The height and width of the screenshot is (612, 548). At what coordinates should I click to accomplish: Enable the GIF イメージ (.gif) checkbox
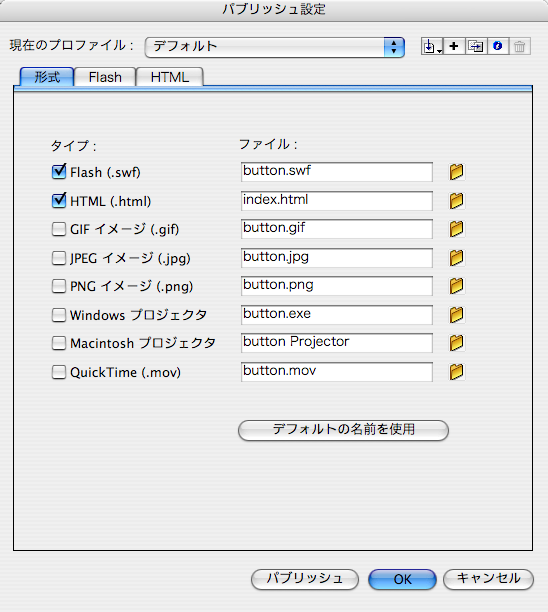(x=59, y=229)
